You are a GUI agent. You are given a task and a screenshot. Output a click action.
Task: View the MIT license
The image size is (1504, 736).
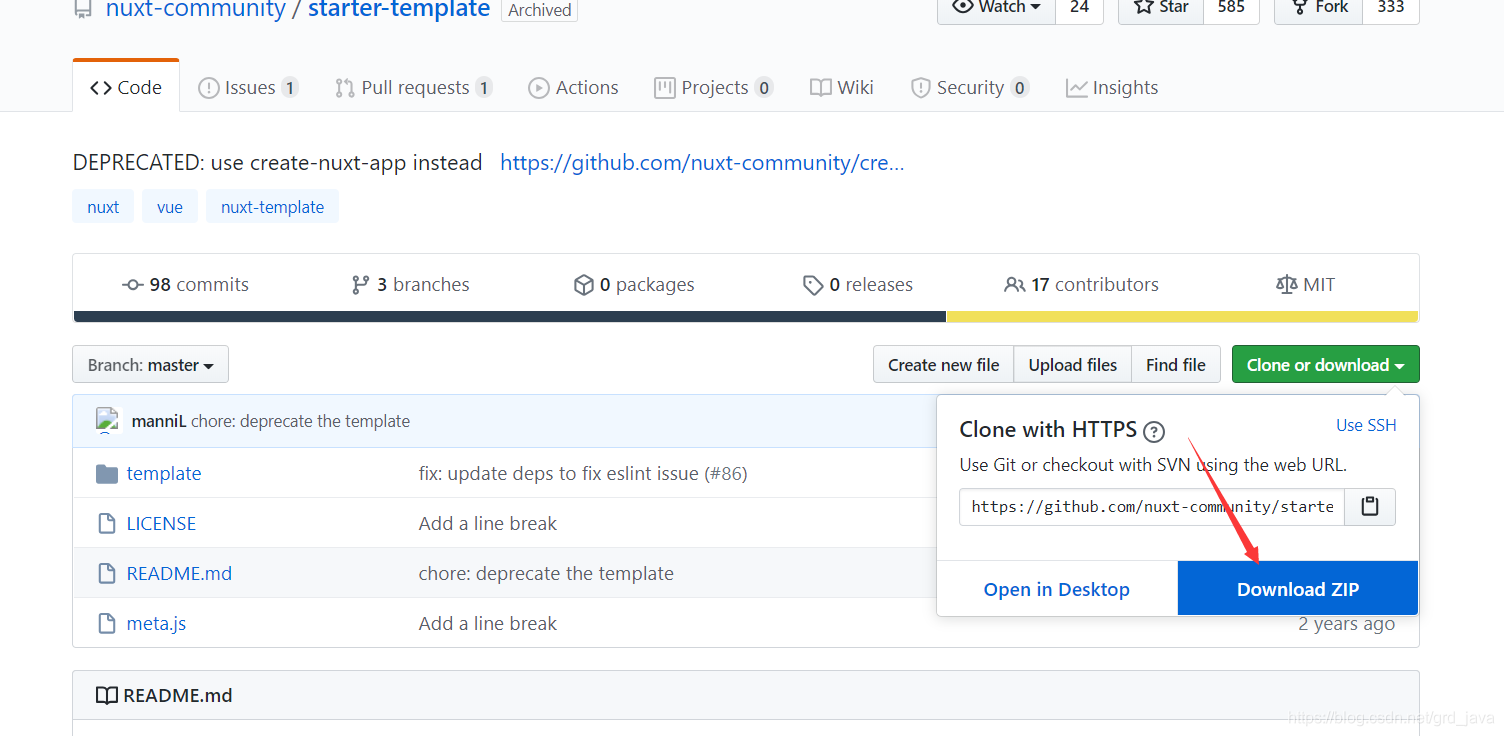pyautogui.click(x=1305, y=285)
